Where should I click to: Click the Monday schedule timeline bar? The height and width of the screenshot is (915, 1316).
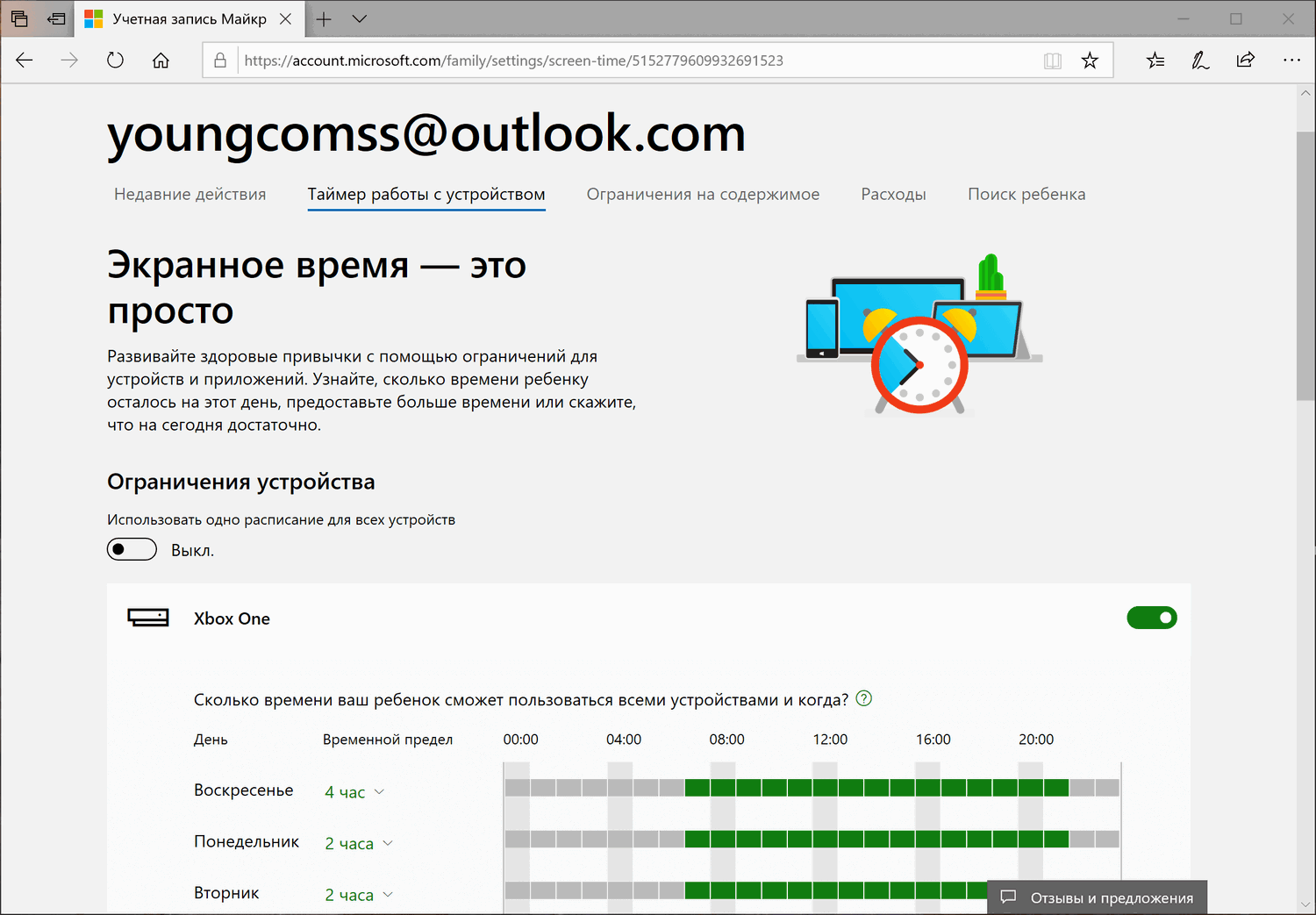click(812, 840)
